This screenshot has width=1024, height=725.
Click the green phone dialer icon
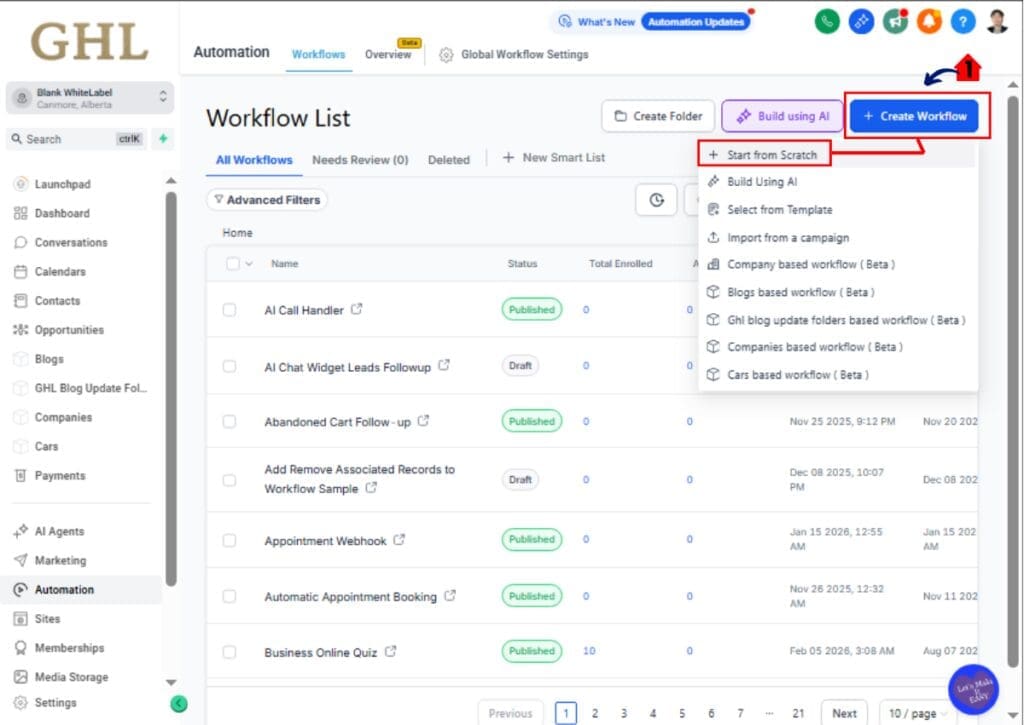(x=827, y=22)
